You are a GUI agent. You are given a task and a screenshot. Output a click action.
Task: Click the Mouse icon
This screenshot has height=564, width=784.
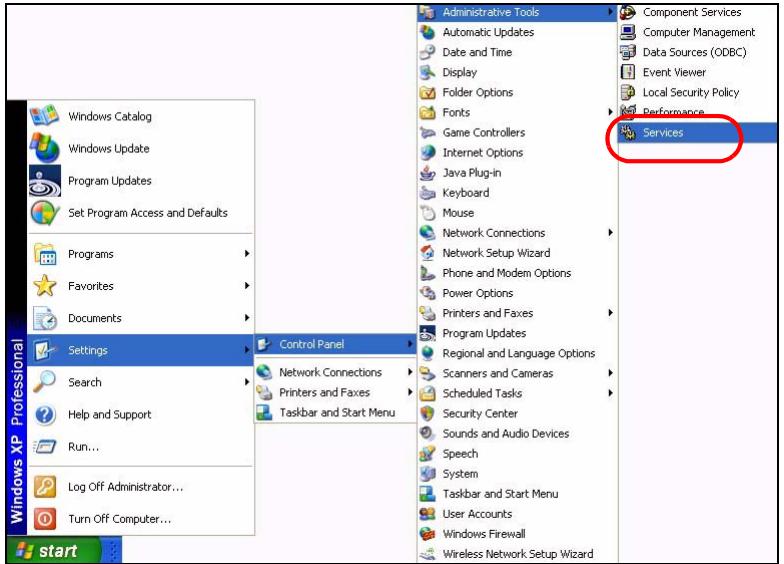click(428, 212)
